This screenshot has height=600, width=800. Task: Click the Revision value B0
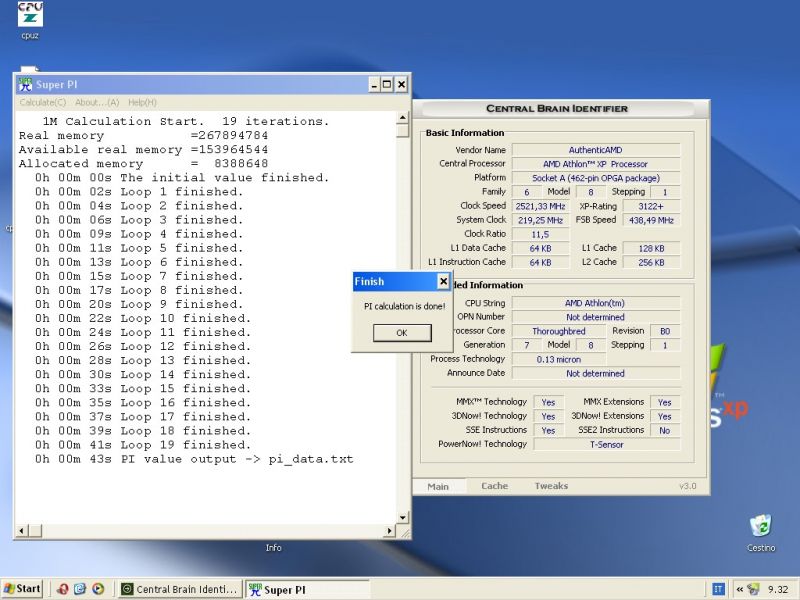click(665, 331)
